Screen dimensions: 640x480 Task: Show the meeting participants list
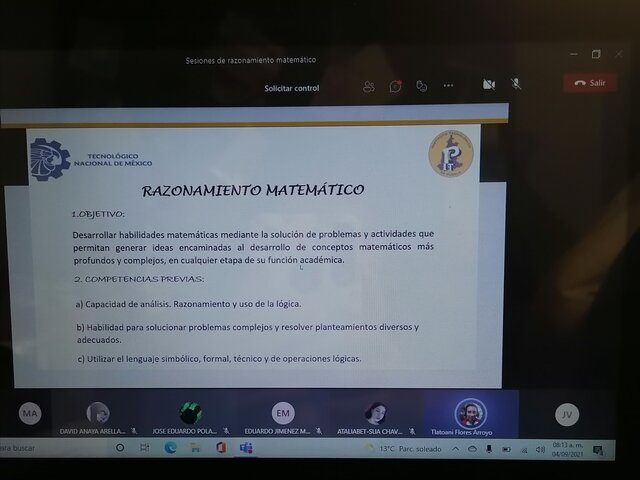[369, 86]
